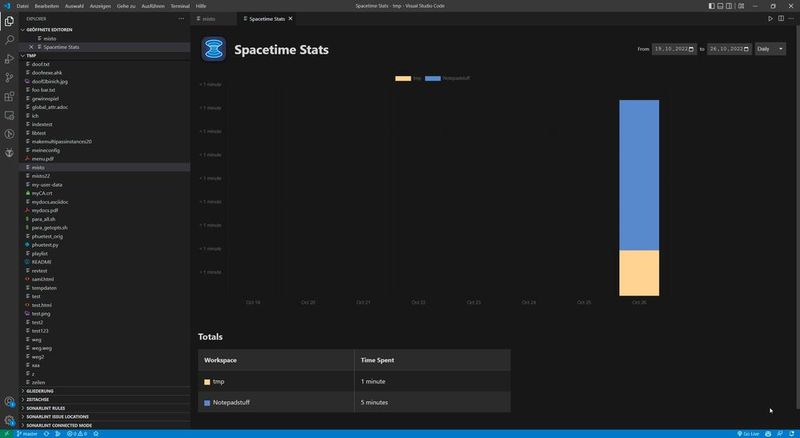Image resolution: width=800 pixels, height=438 pixels.
Task: Open the Bearbeiten menu
Action: tap(46, 6)
